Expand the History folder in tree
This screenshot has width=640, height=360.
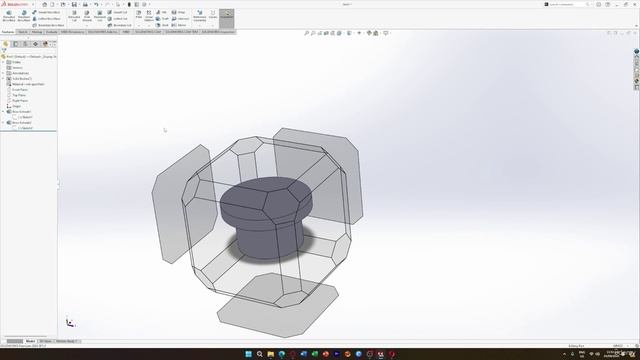coord(3,62)
